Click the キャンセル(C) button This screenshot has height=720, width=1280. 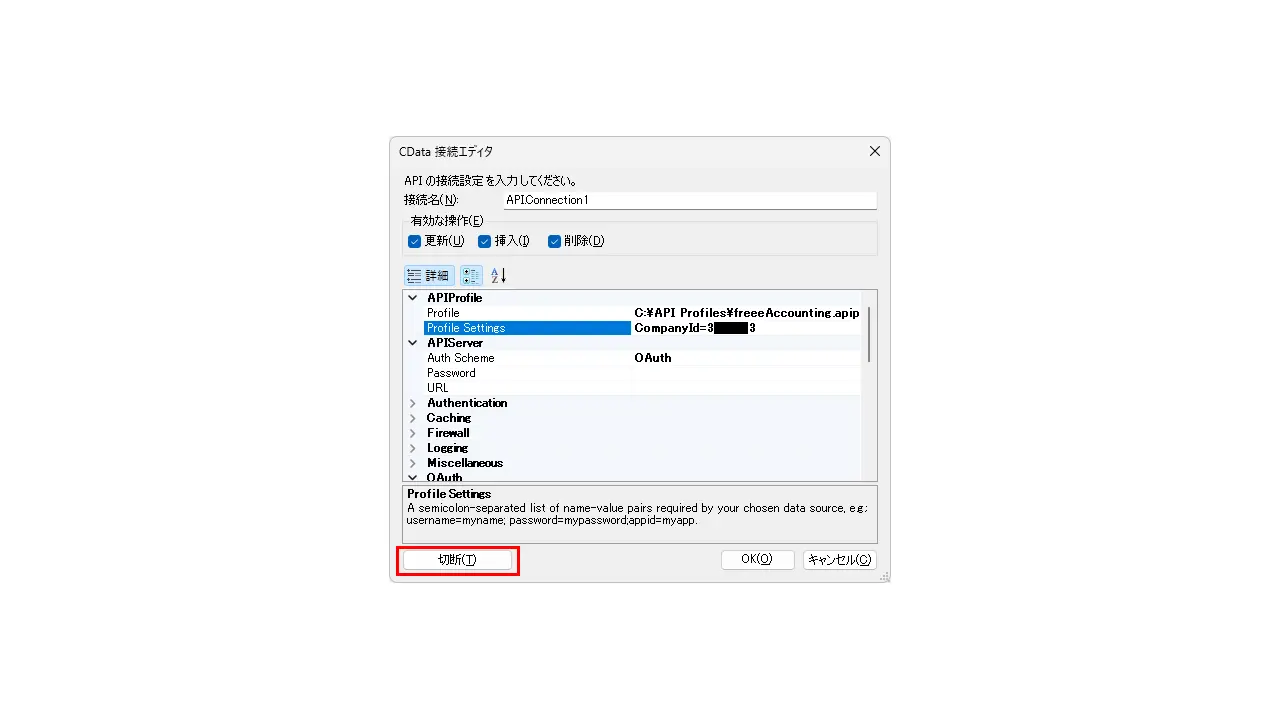840,560
